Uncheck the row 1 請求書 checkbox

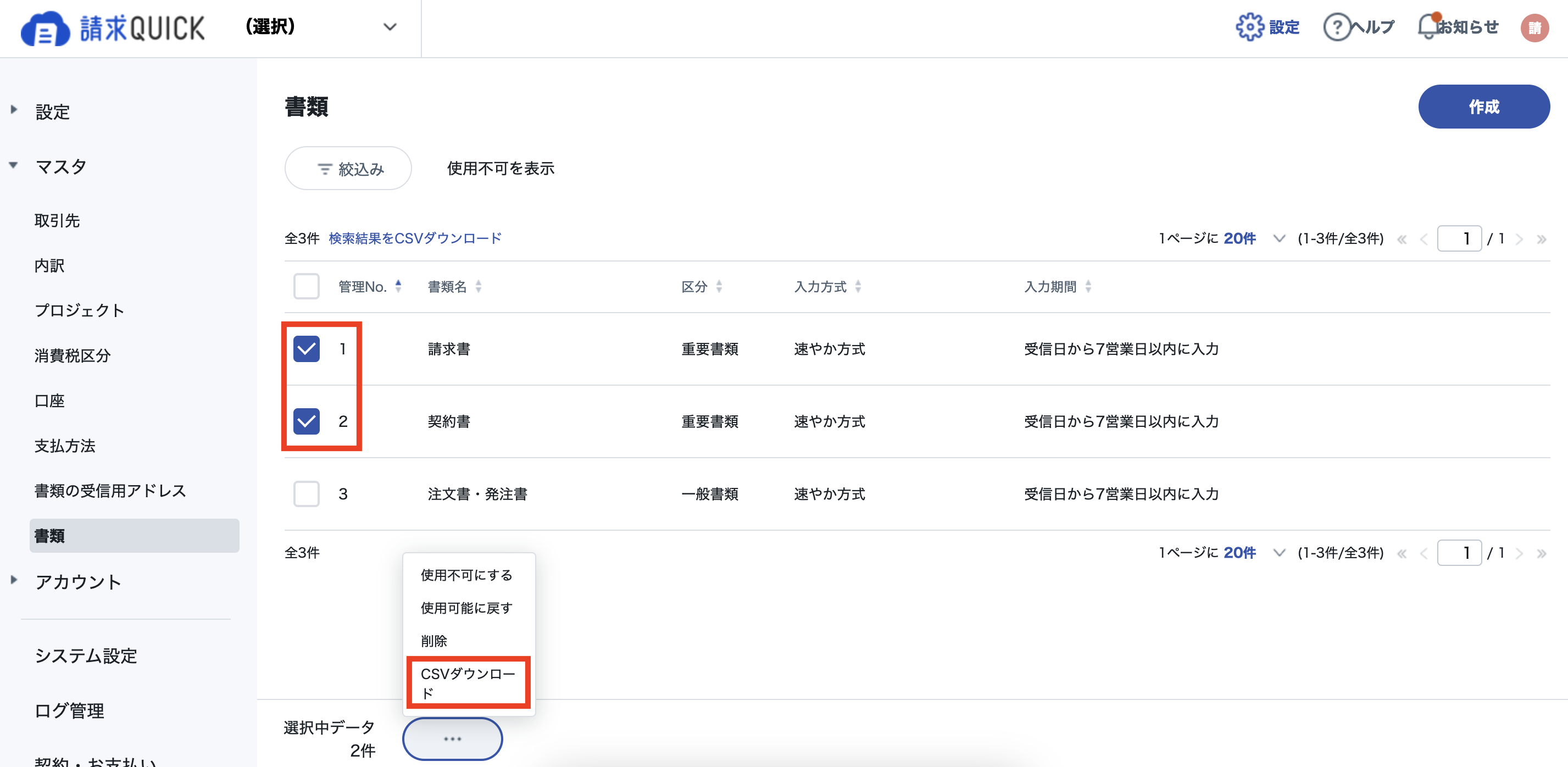[x=306, y=349]
